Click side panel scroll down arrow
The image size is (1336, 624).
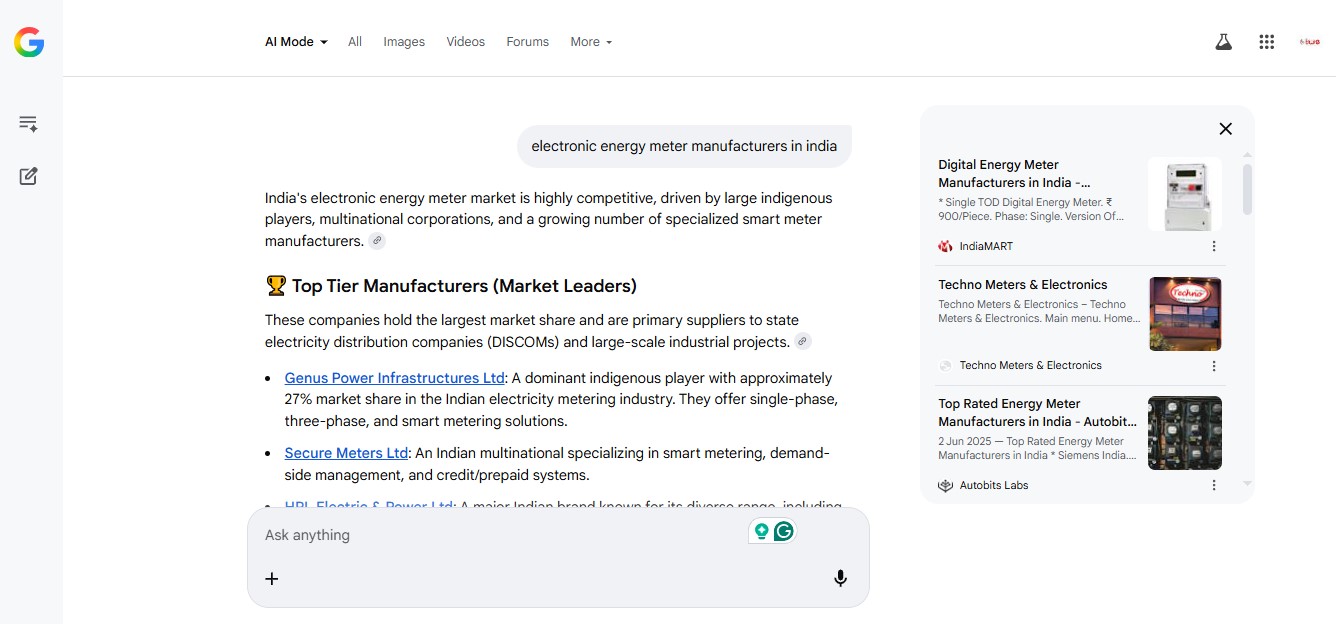coord(1247,483)
